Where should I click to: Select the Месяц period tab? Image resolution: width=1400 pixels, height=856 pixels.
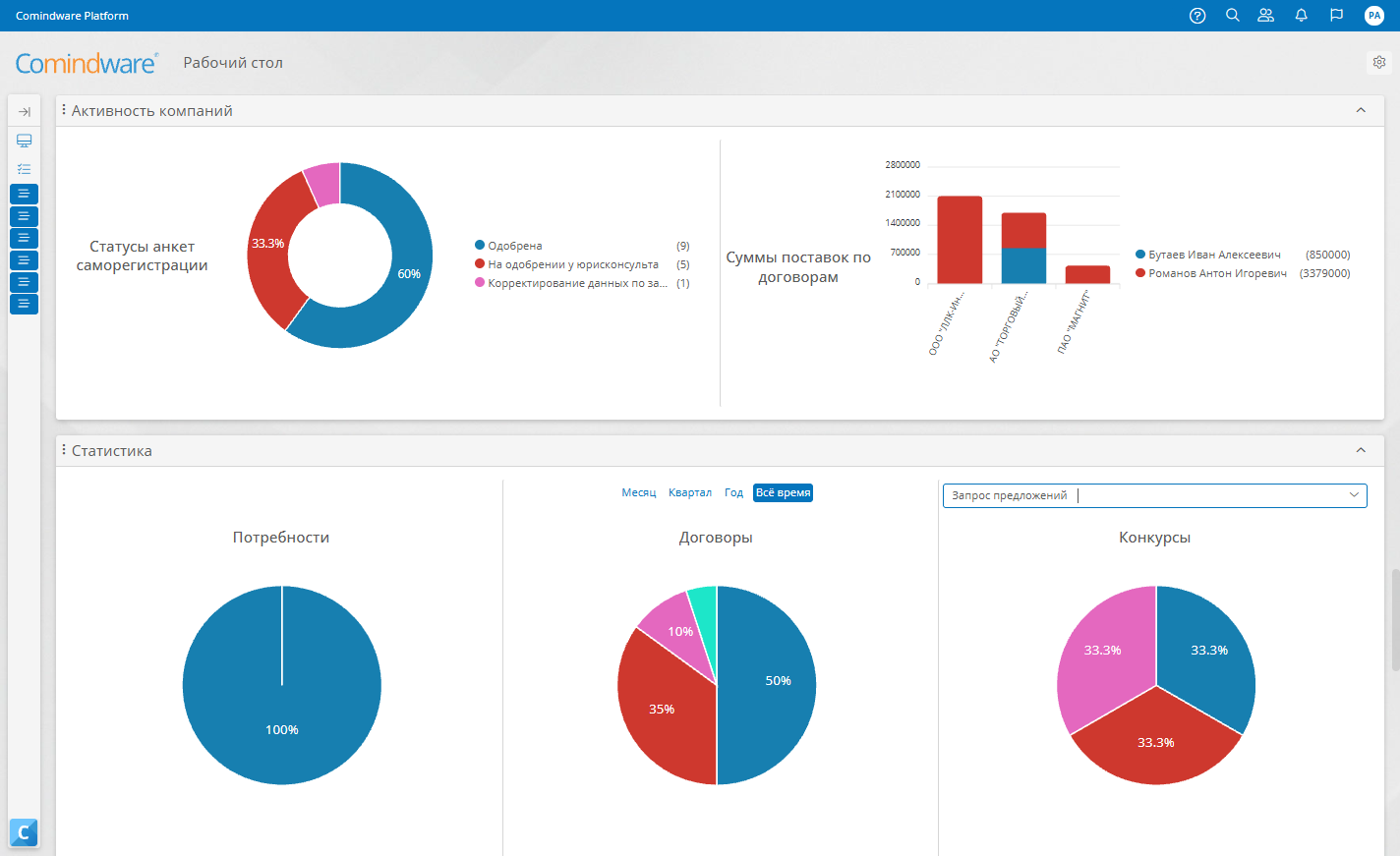click(639, 493)
